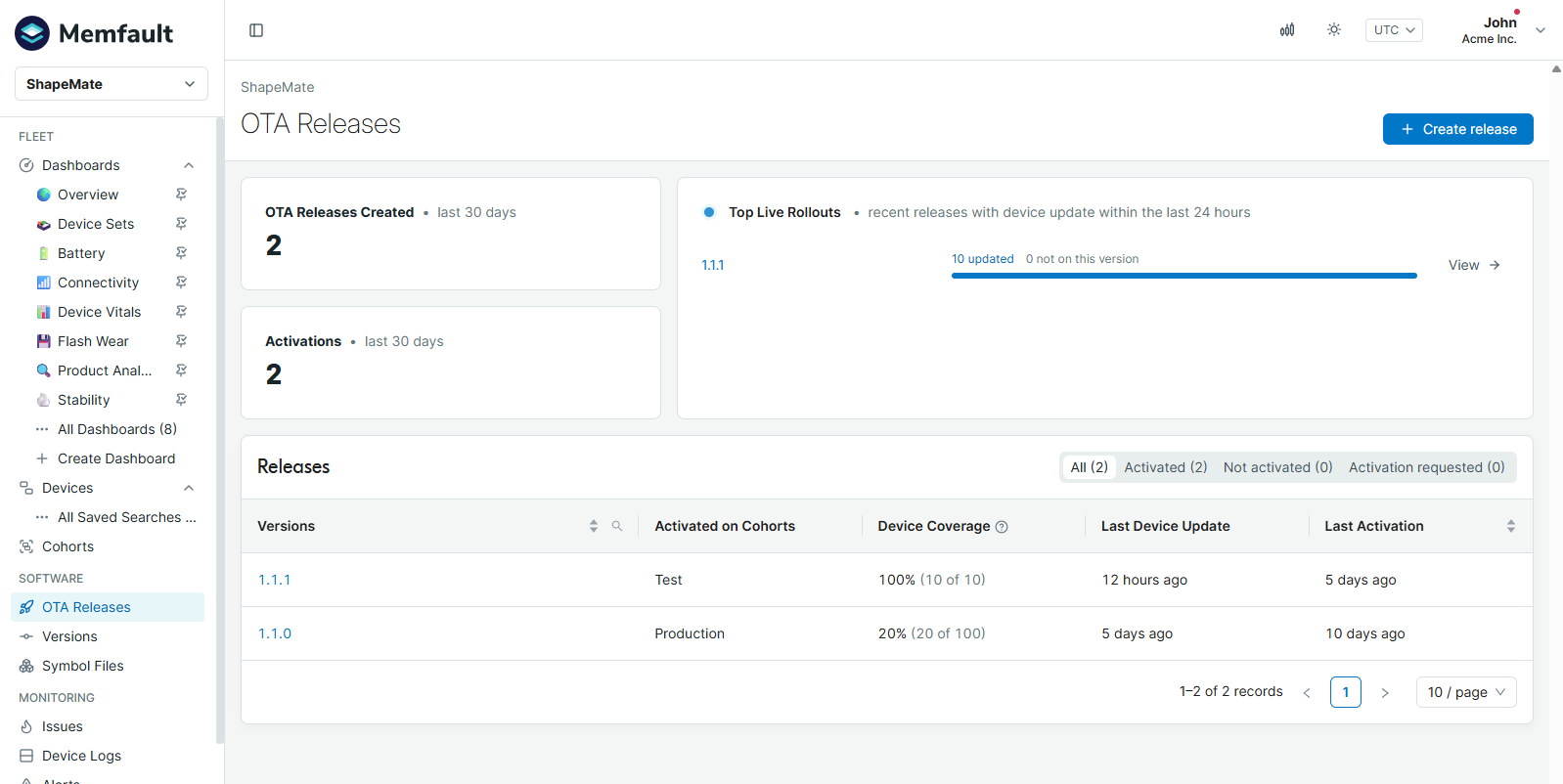Pin the Device Sets dashboard
This screenshot has width=1563, height=784.
(181, 224)
